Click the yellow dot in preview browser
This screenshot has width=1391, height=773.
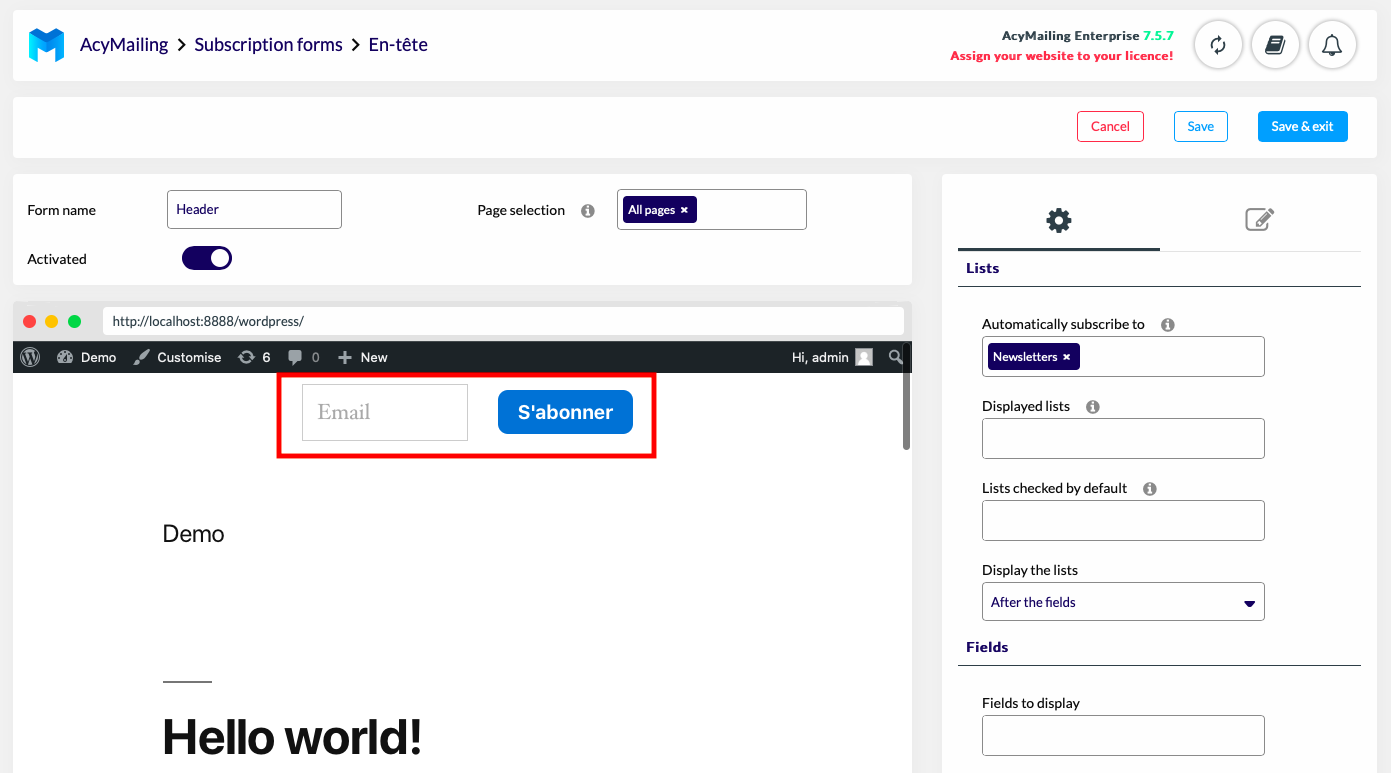click(52, 321)
